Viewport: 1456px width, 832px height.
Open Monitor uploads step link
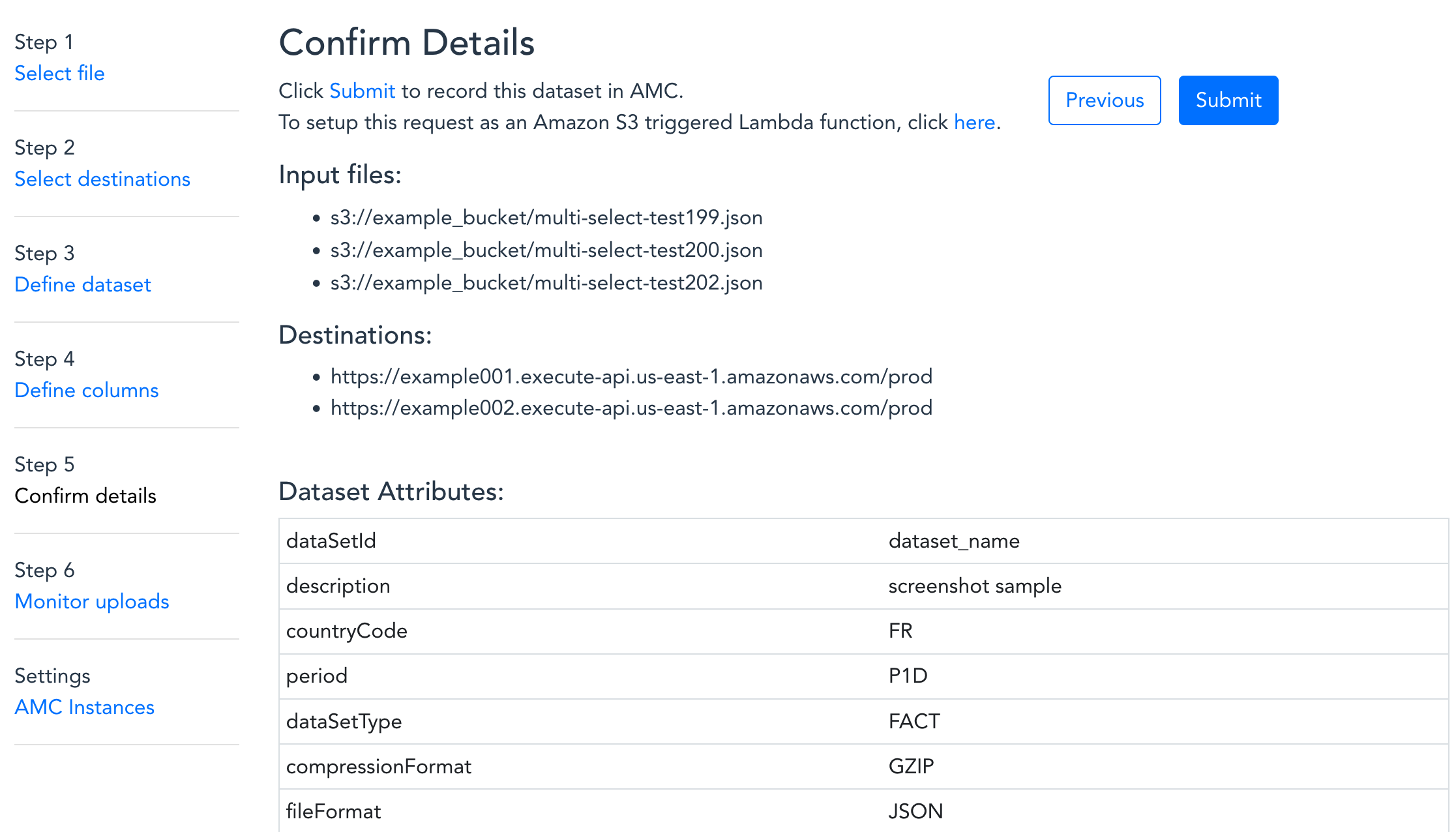(92, 601)
